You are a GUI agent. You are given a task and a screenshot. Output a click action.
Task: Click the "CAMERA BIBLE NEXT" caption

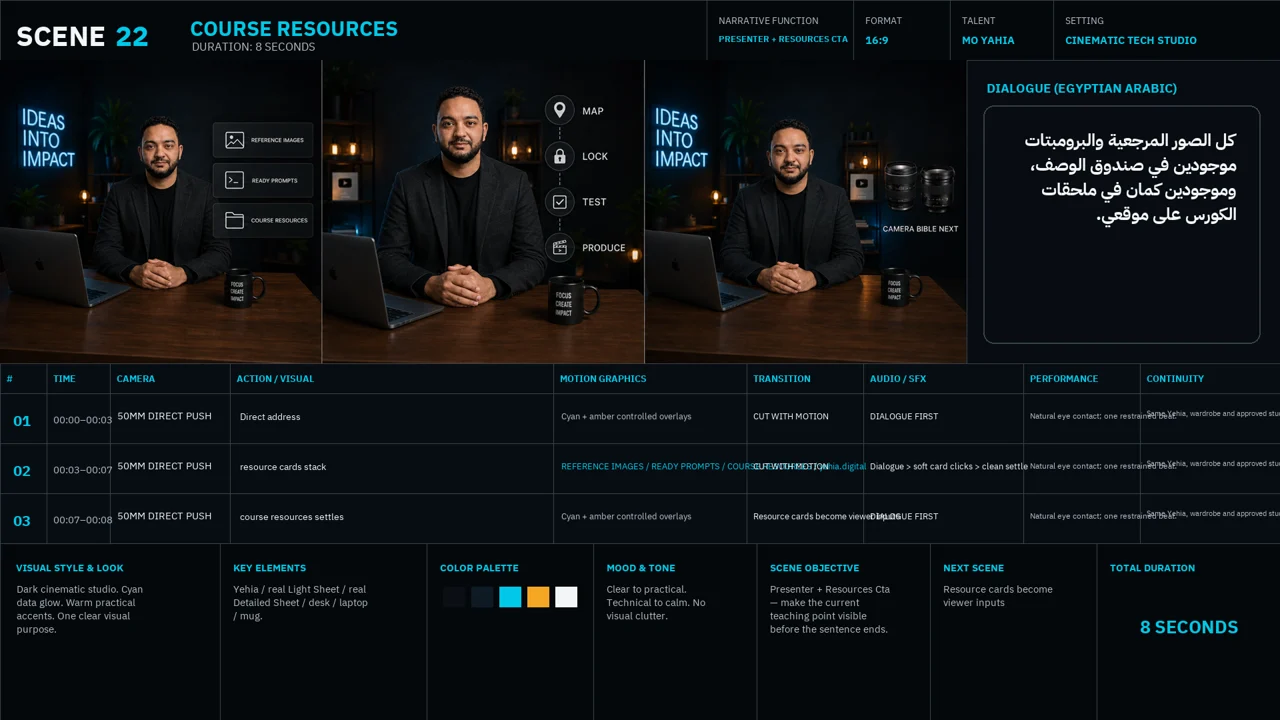point(920,229)
